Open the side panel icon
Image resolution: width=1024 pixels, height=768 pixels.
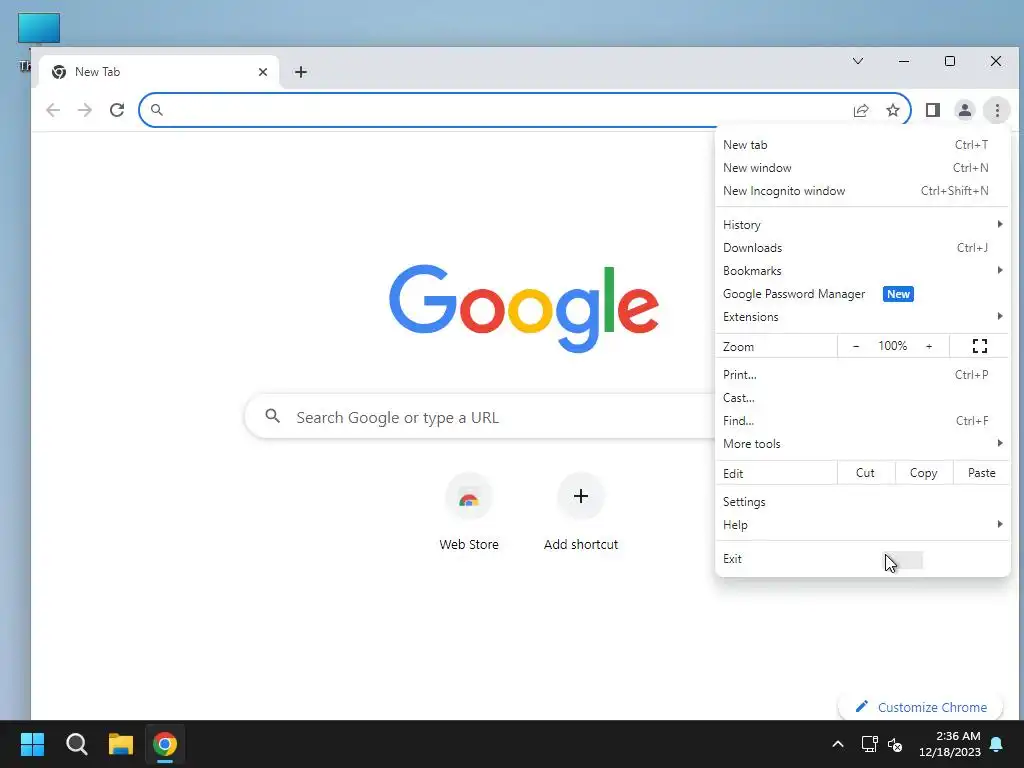(x=933, y=110)
